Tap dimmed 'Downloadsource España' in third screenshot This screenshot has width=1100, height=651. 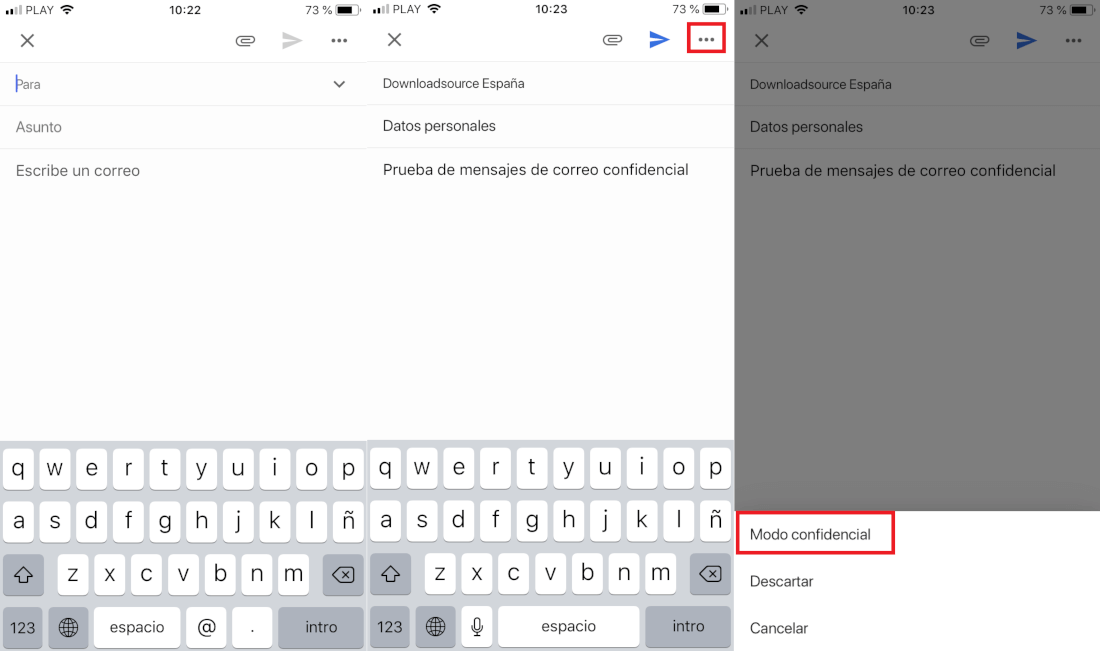tap(820, 84)
